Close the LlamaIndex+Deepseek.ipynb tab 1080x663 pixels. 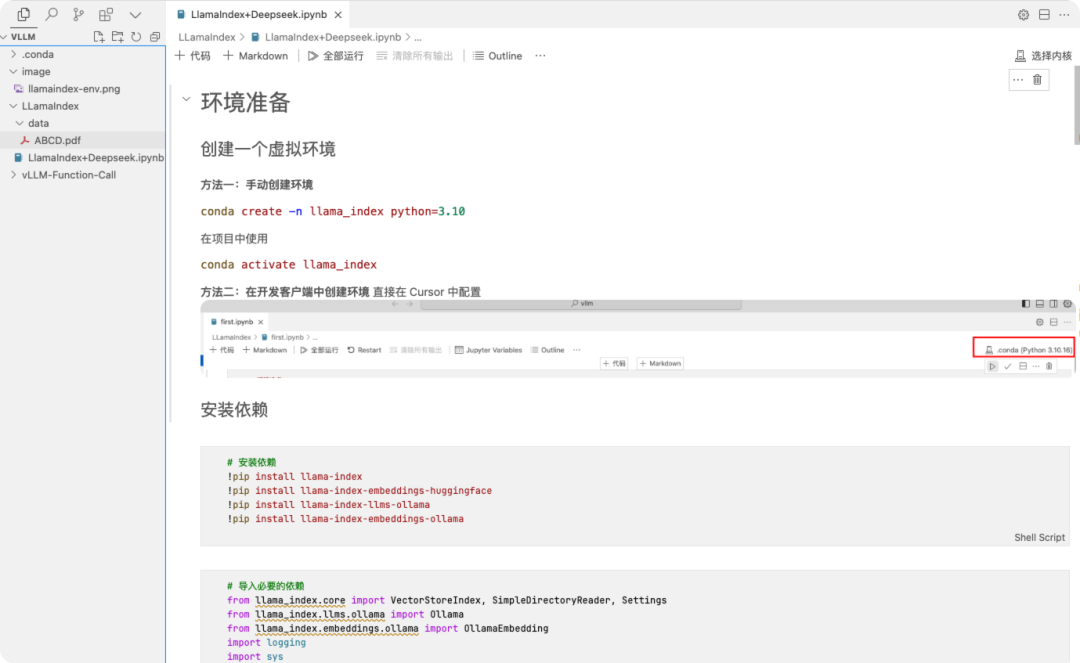pos(338,14)
